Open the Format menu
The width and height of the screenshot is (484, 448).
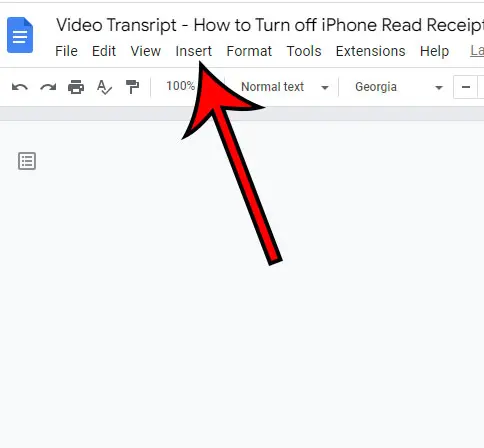(249, 51)
